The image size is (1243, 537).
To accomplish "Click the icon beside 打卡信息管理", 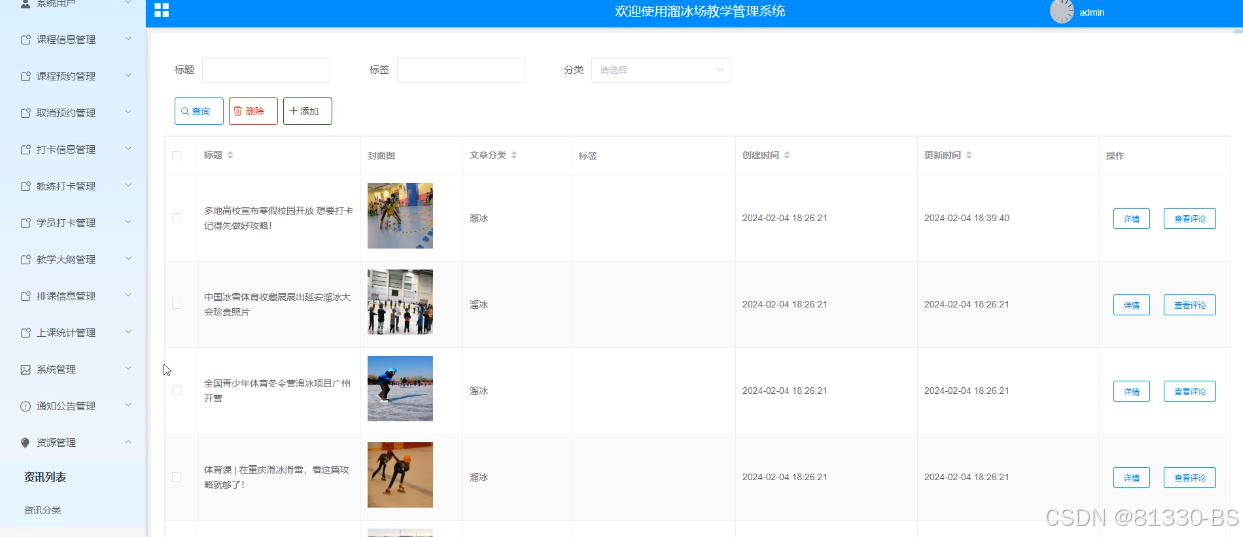I will (x=26, y=150).
